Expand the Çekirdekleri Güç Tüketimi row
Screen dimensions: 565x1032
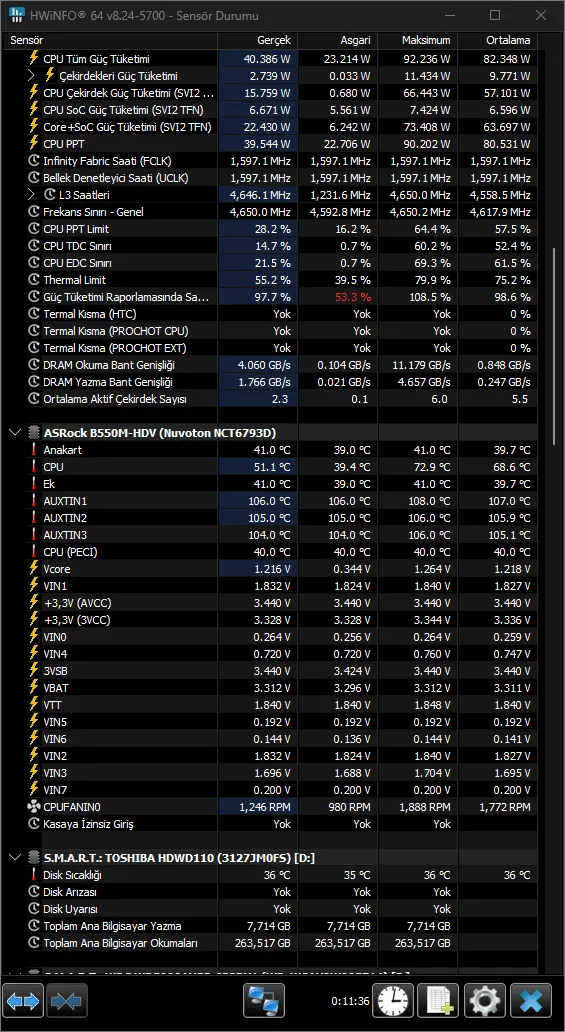tap(30, 76)
